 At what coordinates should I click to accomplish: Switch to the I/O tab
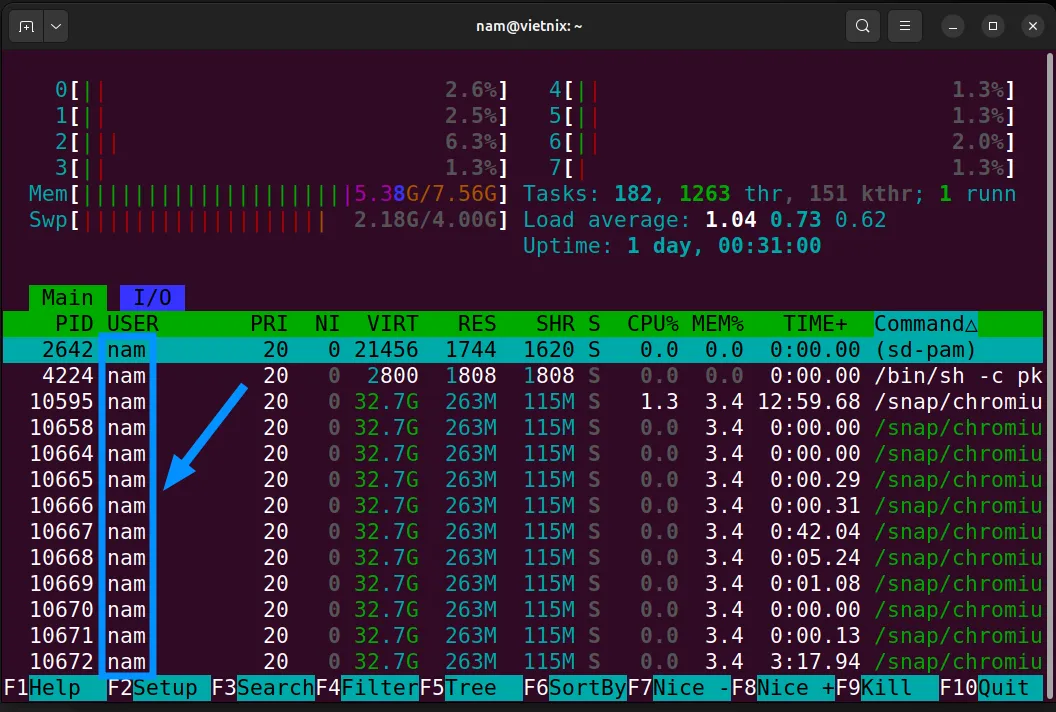pos(152,298)
